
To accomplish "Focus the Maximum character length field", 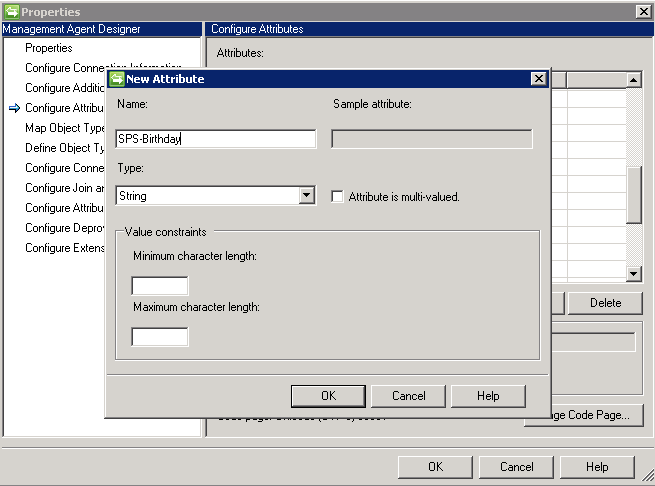I will coord(160,337).
